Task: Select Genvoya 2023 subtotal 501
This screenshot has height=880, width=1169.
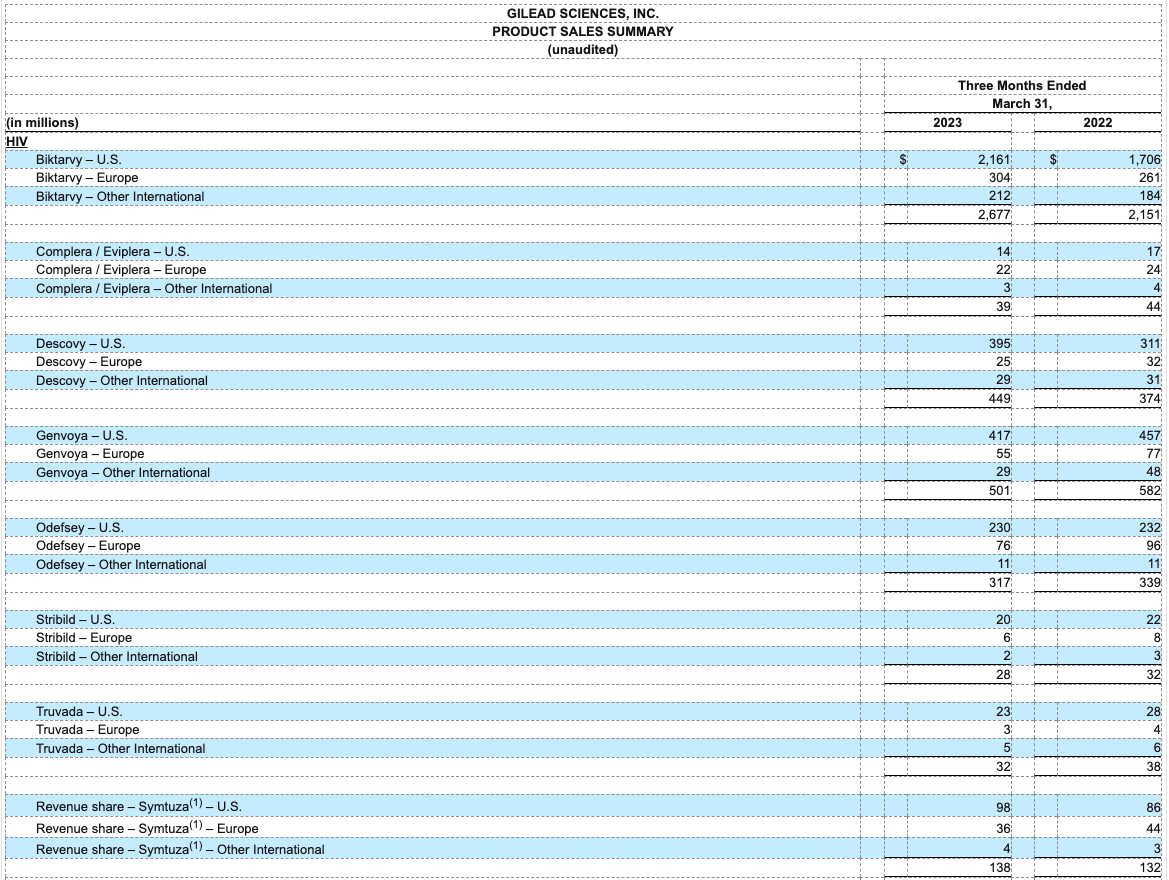Action: pos(999,491)
